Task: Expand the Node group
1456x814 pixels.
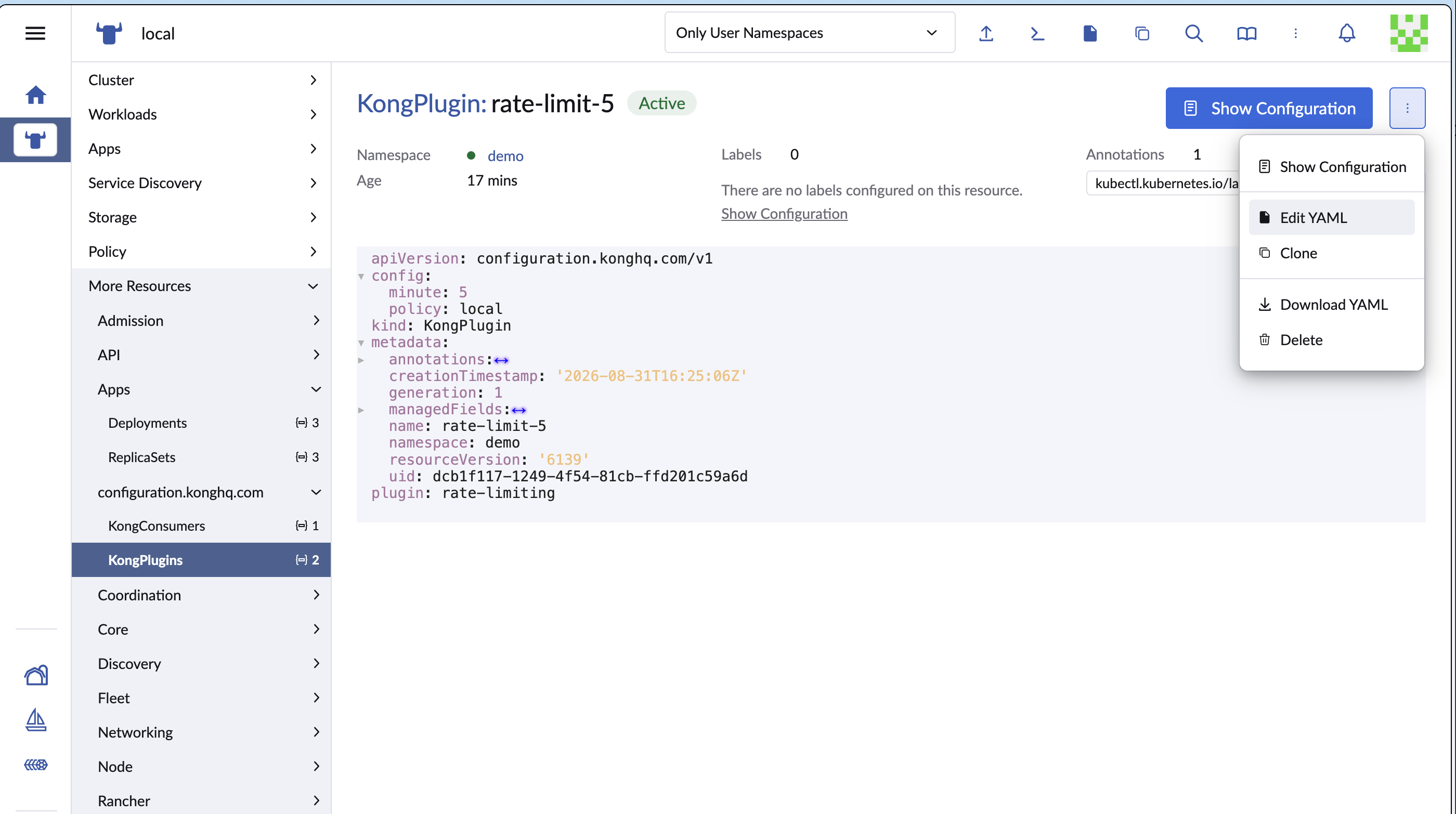Action: coord(201,767)
